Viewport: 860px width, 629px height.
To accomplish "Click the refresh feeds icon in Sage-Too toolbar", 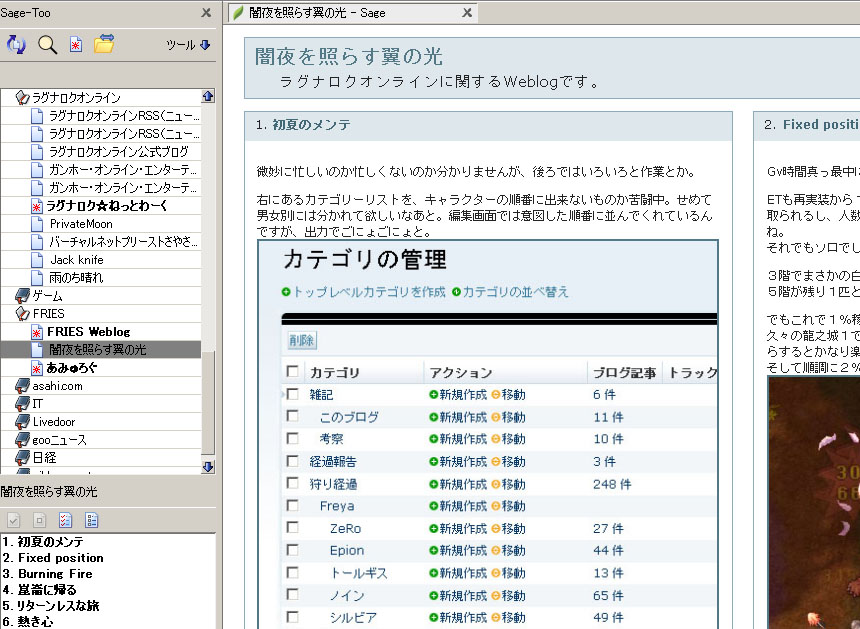I will [16, 44].
